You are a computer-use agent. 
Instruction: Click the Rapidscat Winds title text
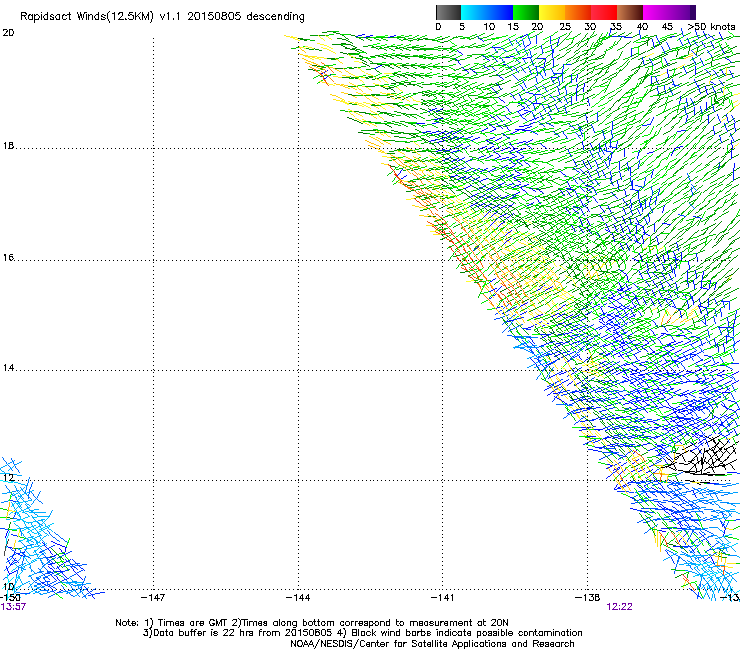point(162,17)
